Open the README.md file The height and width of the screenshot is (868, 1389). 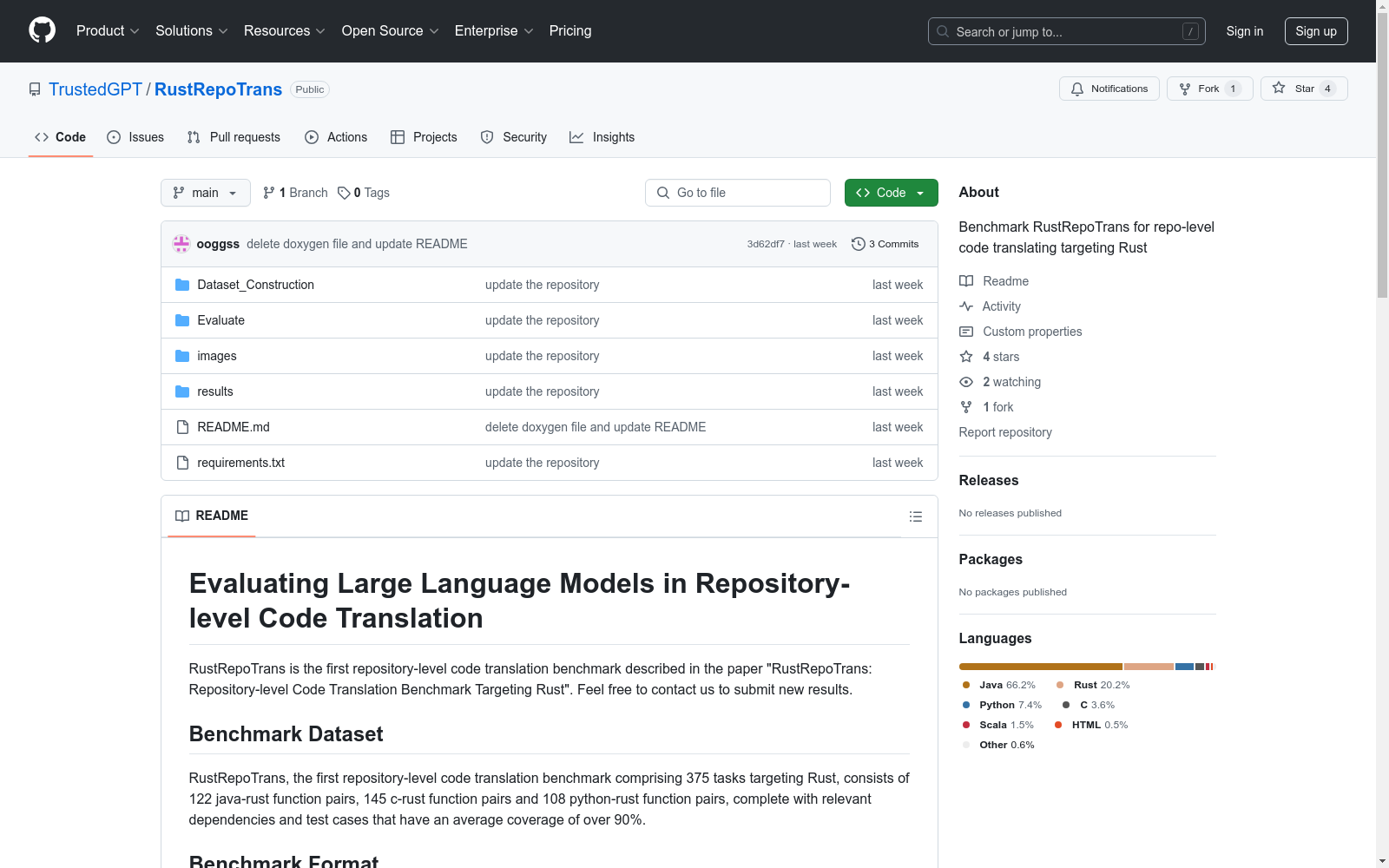tap(234, 427)
